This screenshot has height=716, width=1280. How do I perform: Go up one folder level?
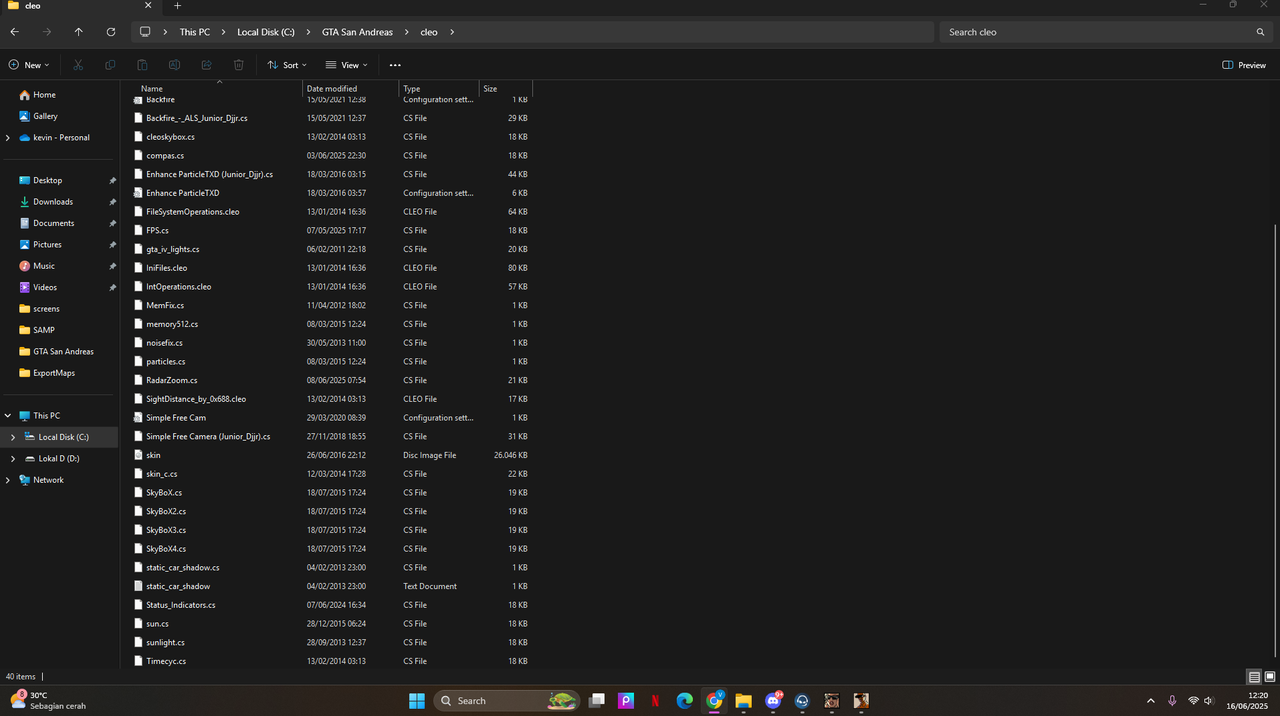(x=78, y=32)
